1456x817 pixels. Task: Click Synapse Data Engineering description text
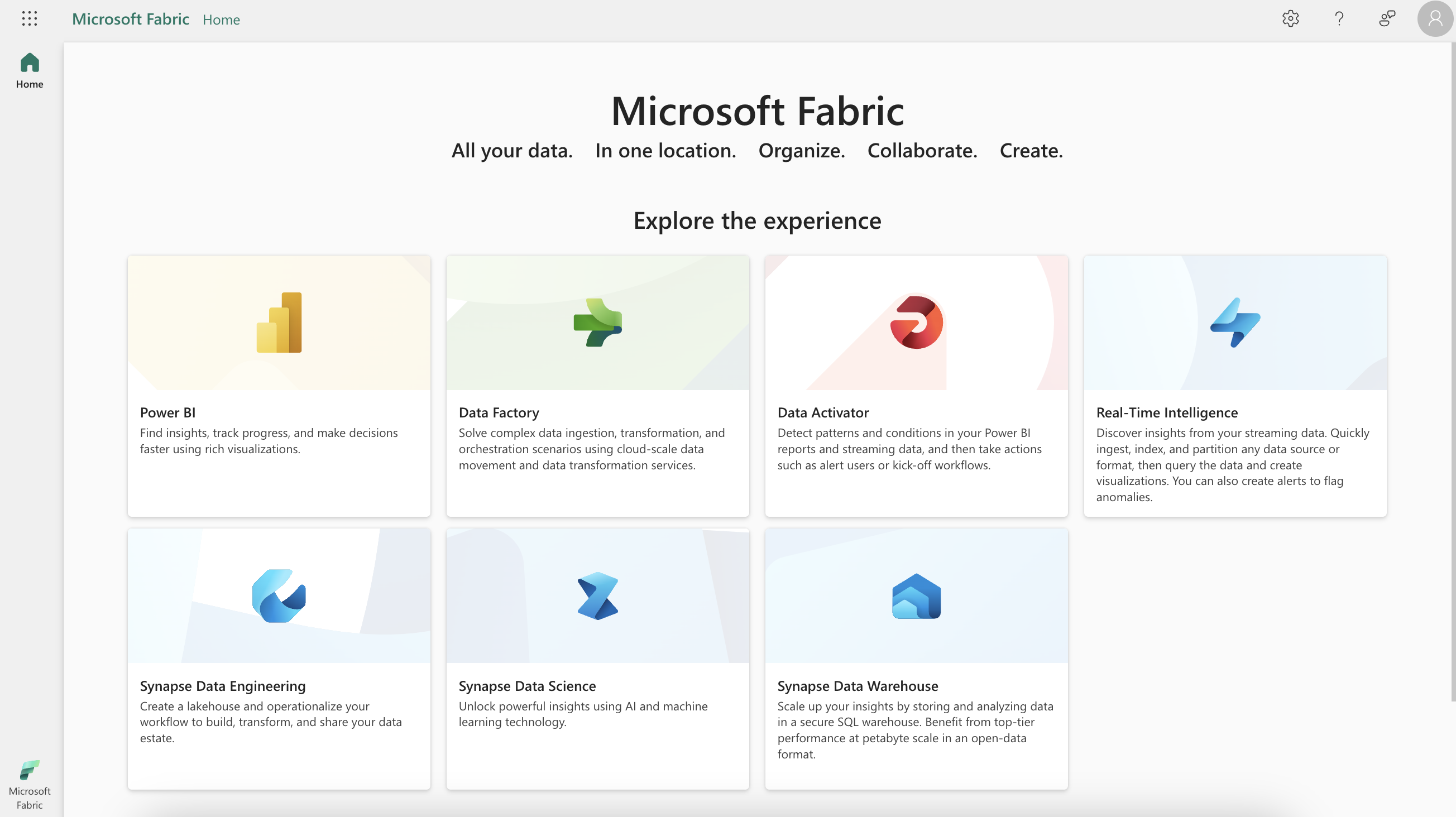tap(271, 722)
